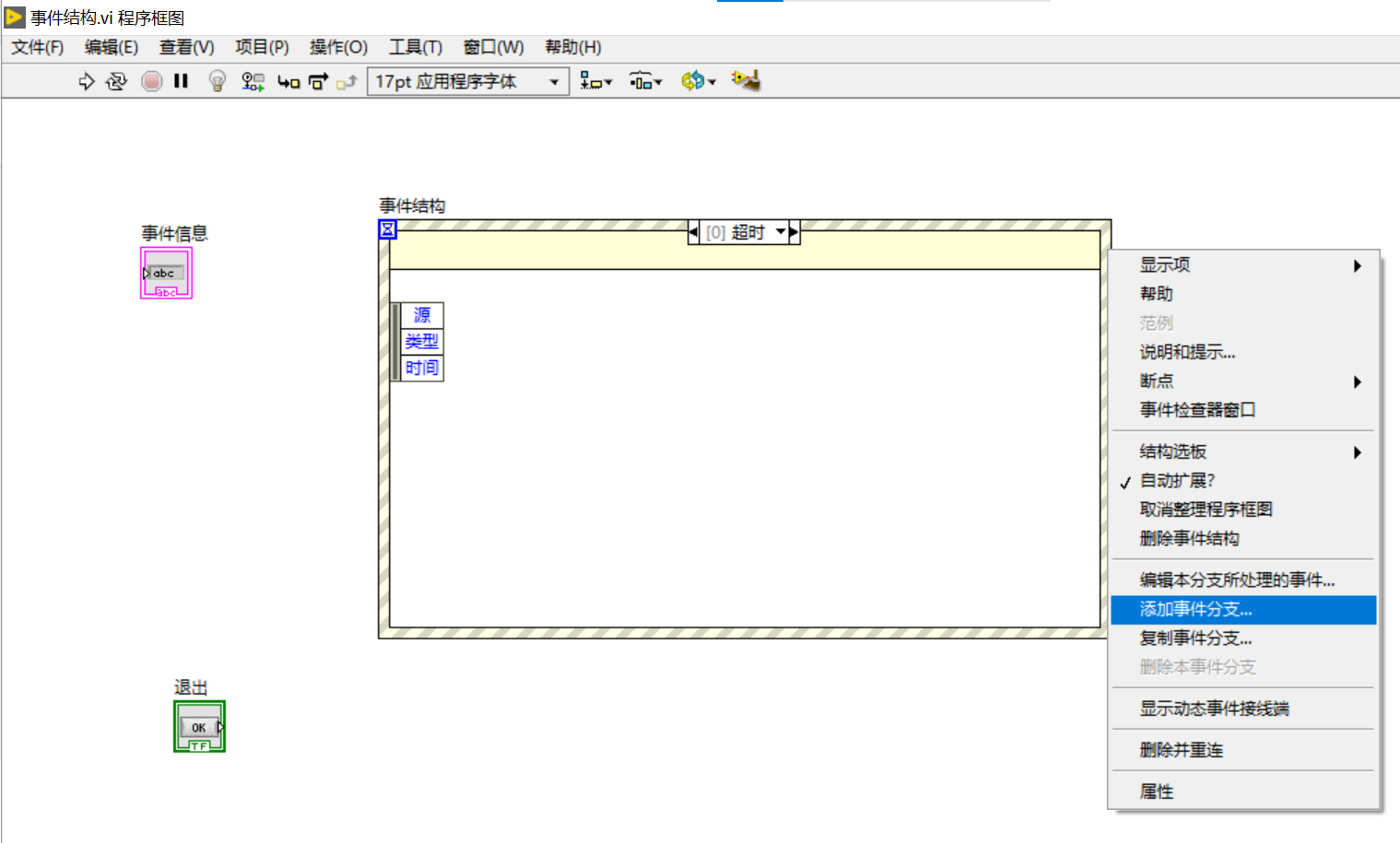
Task: Toggle the 自动扩展? checked option
Action: (x=1243, y=481)
